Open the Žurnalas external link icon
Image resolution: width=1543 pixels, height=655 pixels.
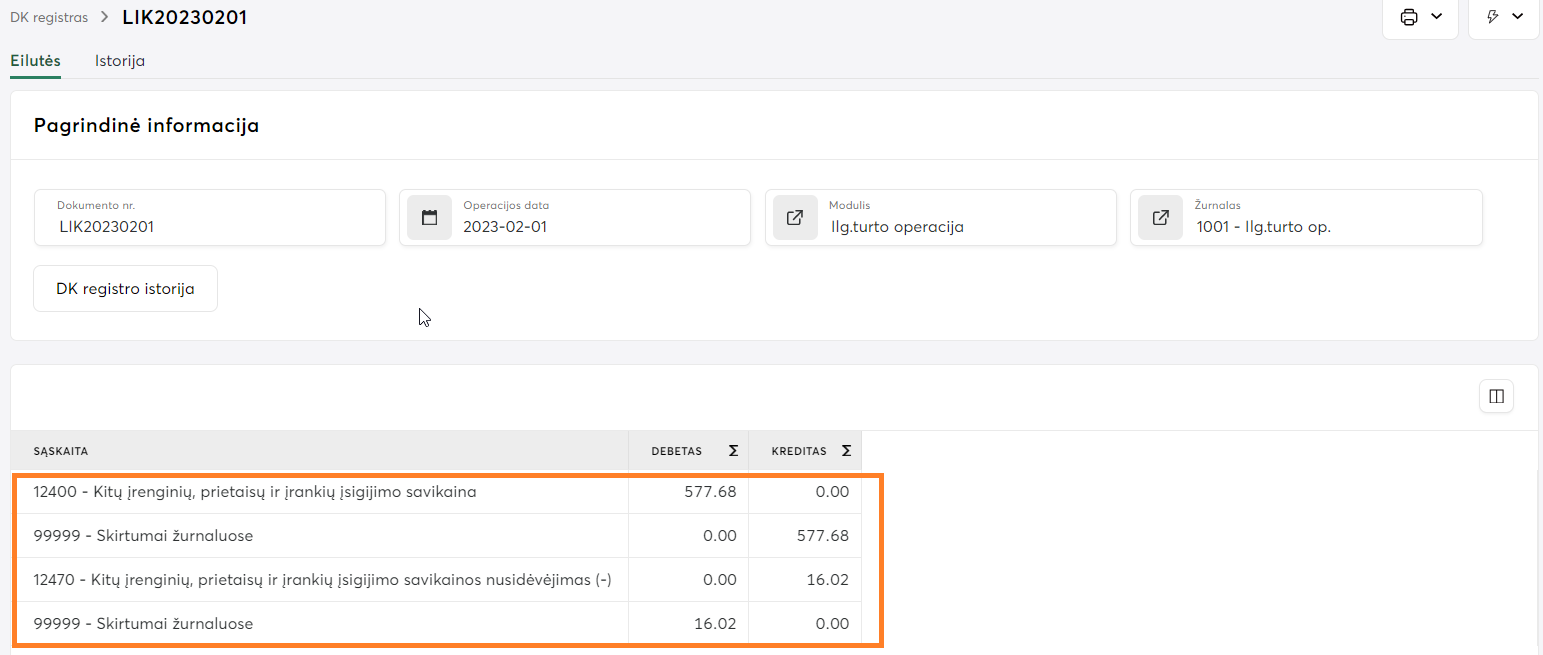tap(1160, 218)
